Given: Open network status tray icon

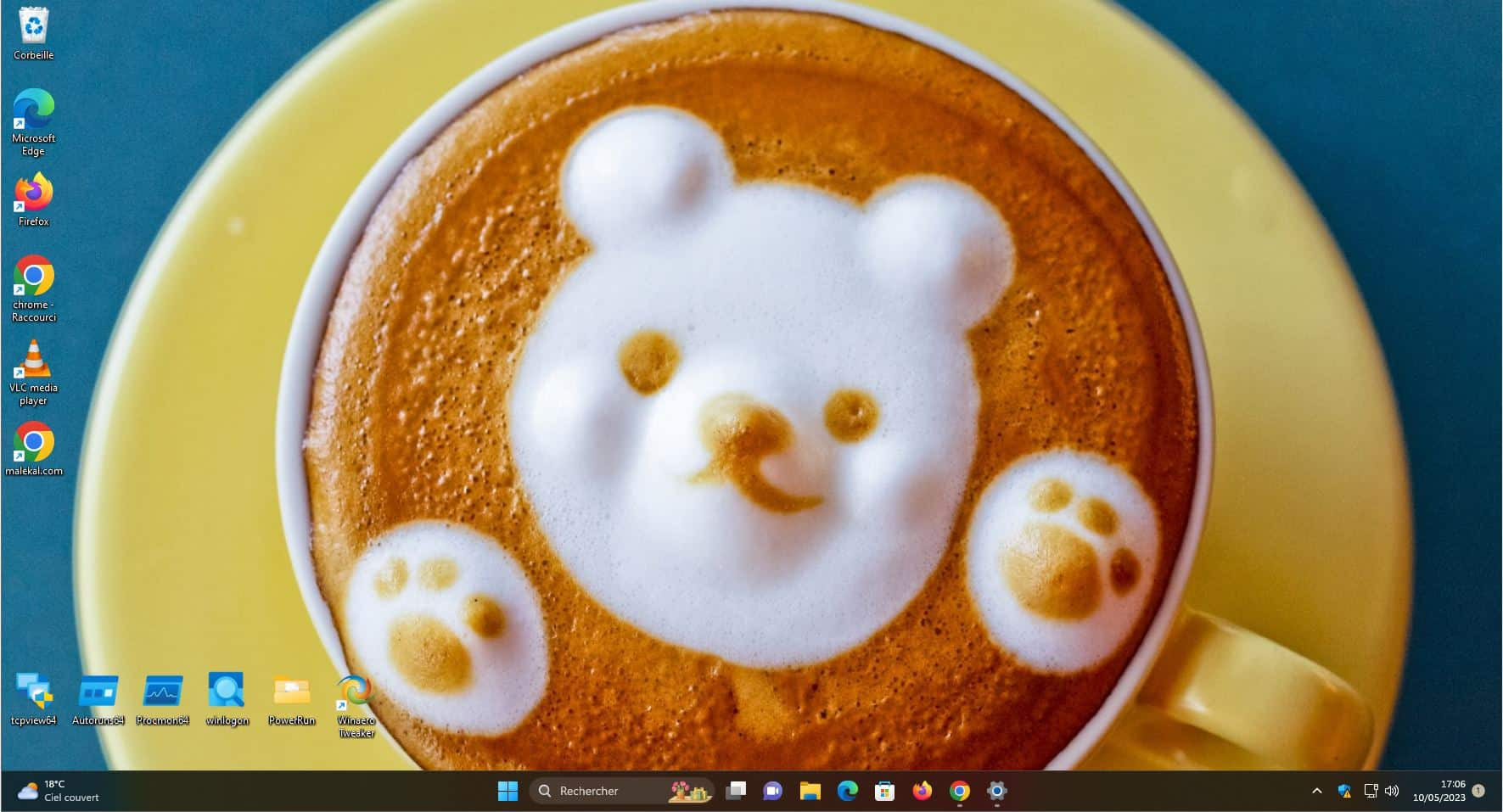Looking at the screenshot, I should click(1371, 791).
